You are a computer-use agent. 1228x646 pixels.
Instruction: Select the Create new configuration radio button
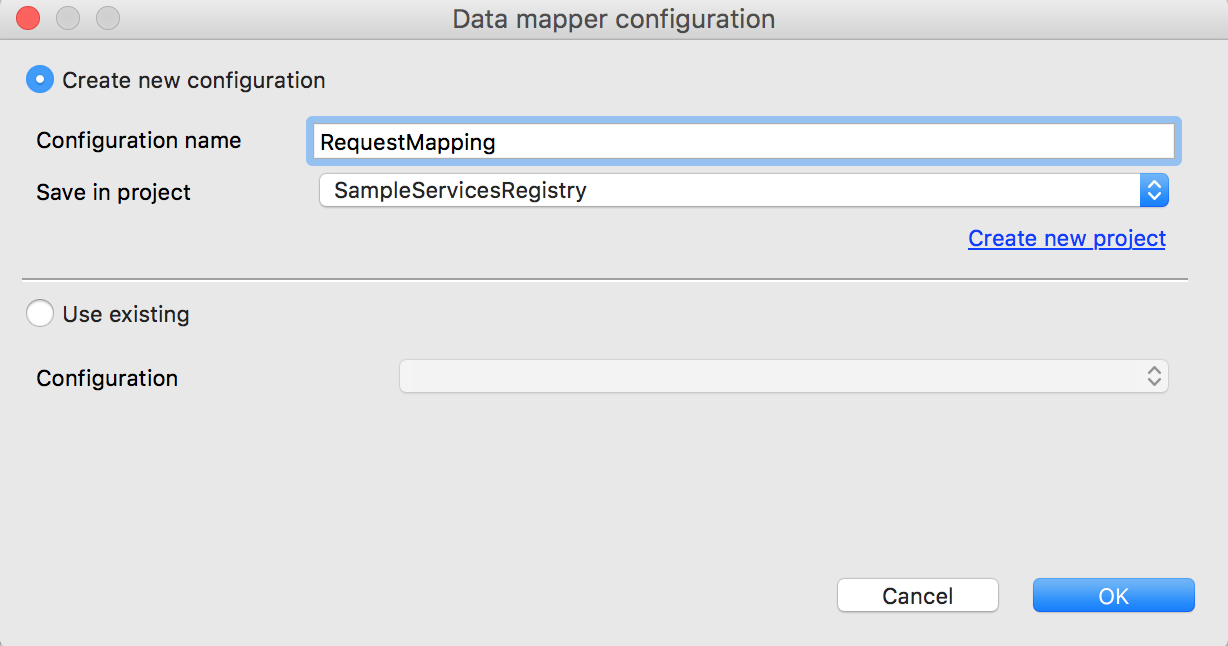coord(39,79)
